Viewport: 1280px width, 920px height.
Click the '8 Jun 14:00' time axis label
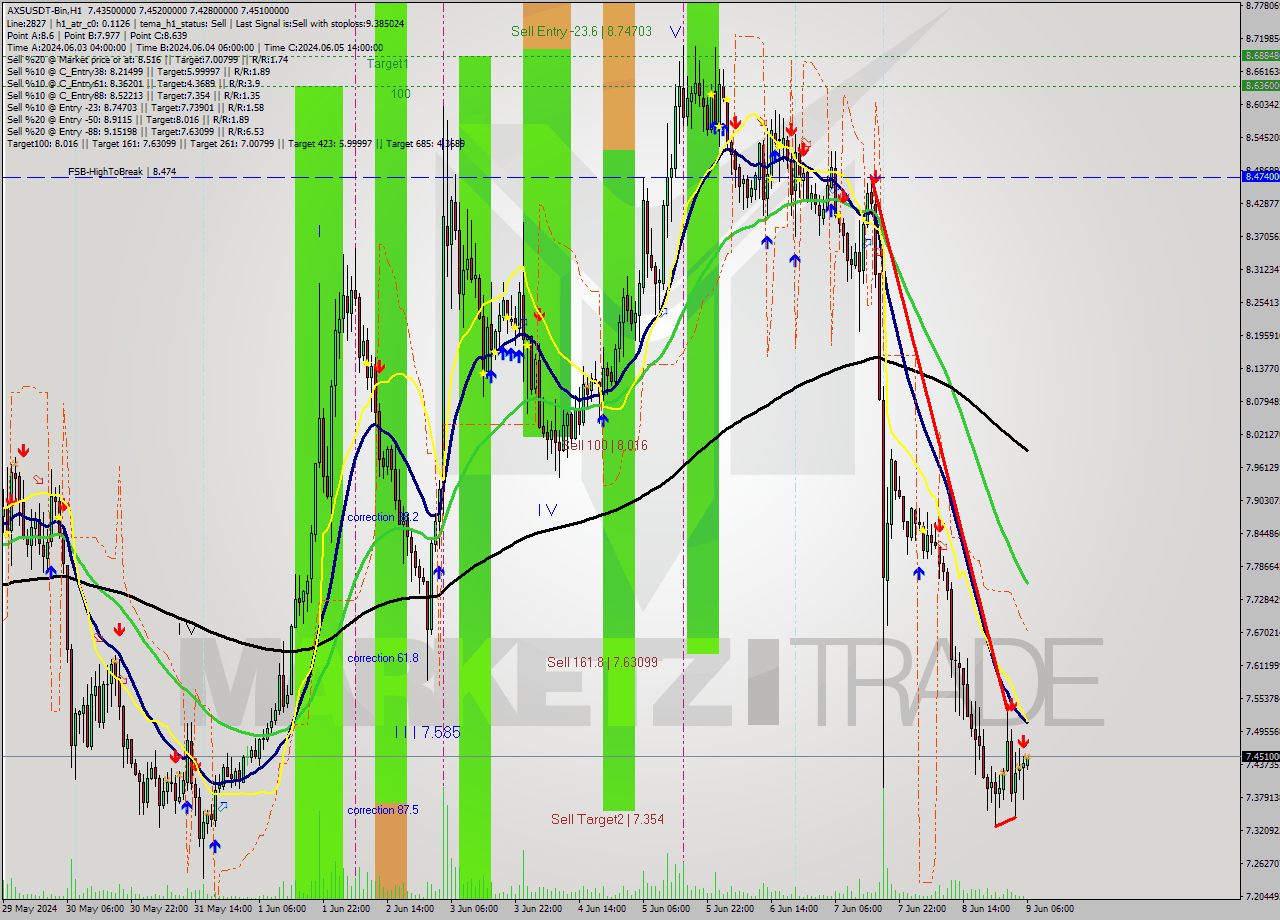(x=986, y=909)
